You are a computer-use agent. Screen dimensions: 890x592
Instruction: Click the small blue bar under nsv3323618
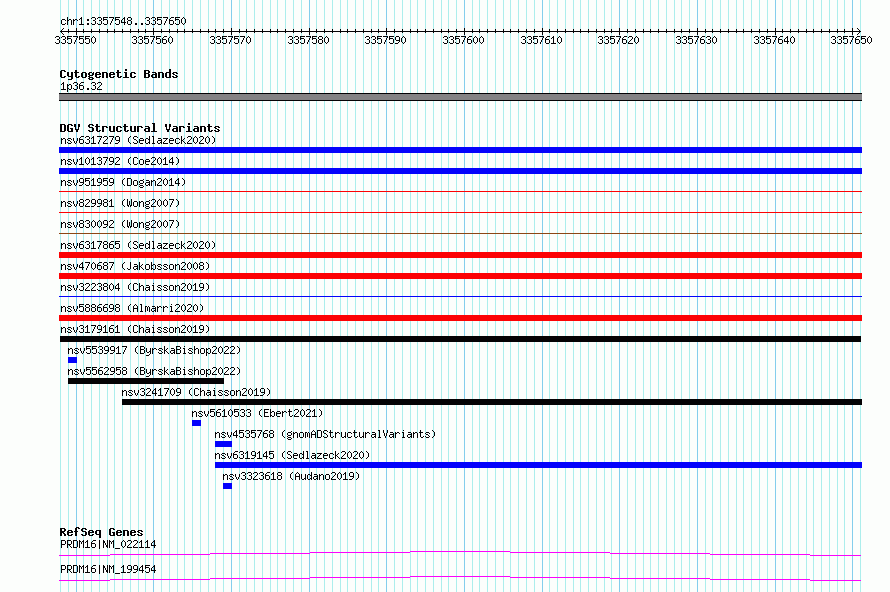(228, 486)
